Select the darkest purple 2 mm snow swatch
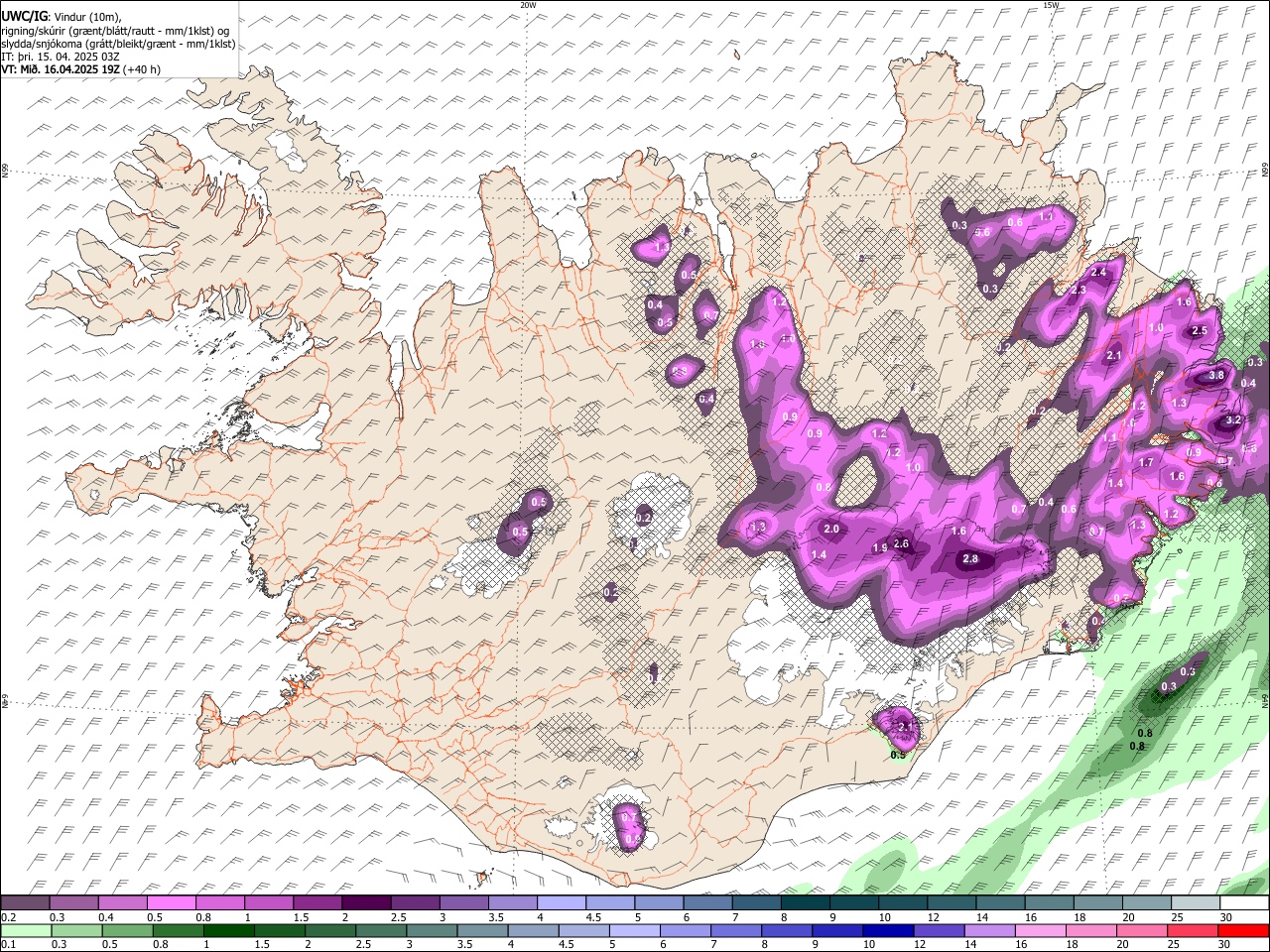 (366, 903)
